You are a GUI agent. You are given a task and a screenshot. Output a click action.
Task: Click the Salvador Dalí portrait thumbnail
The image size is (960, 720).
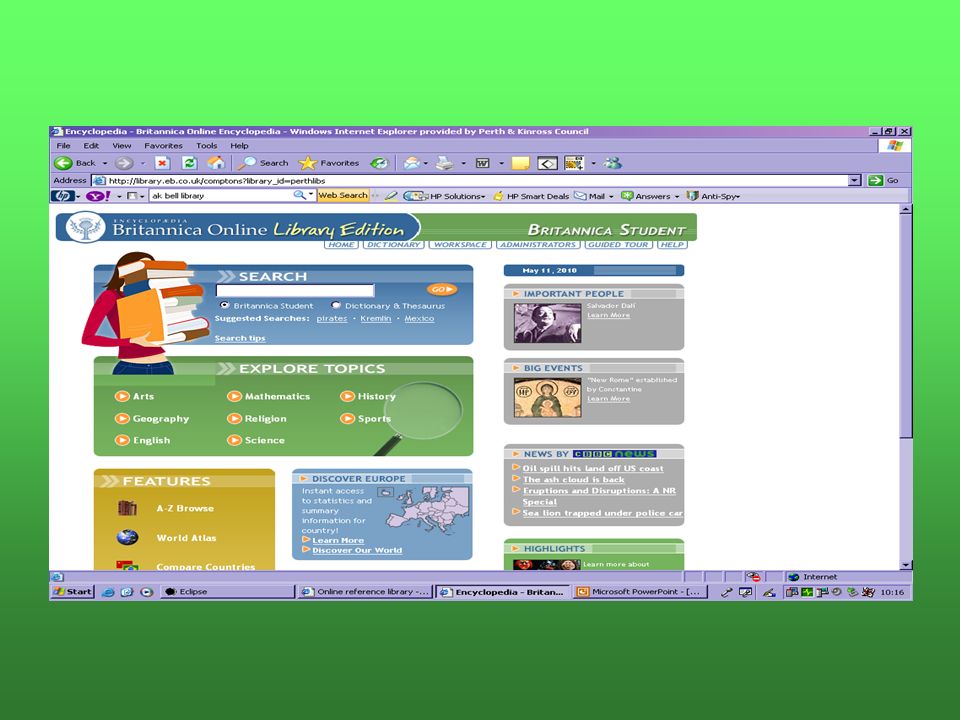coord(547,323)
